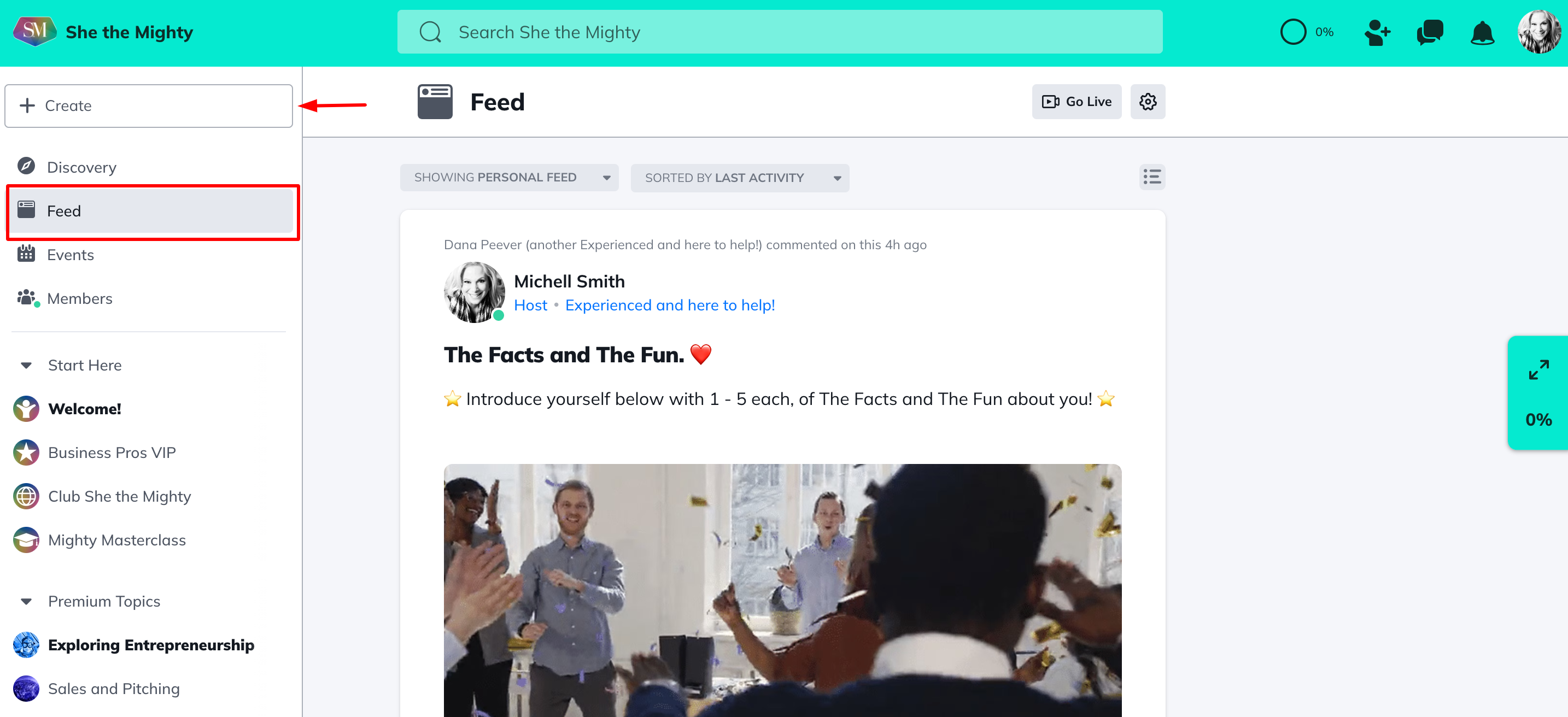
Task: Open Events in the sidebar
Action: point(70,255)
